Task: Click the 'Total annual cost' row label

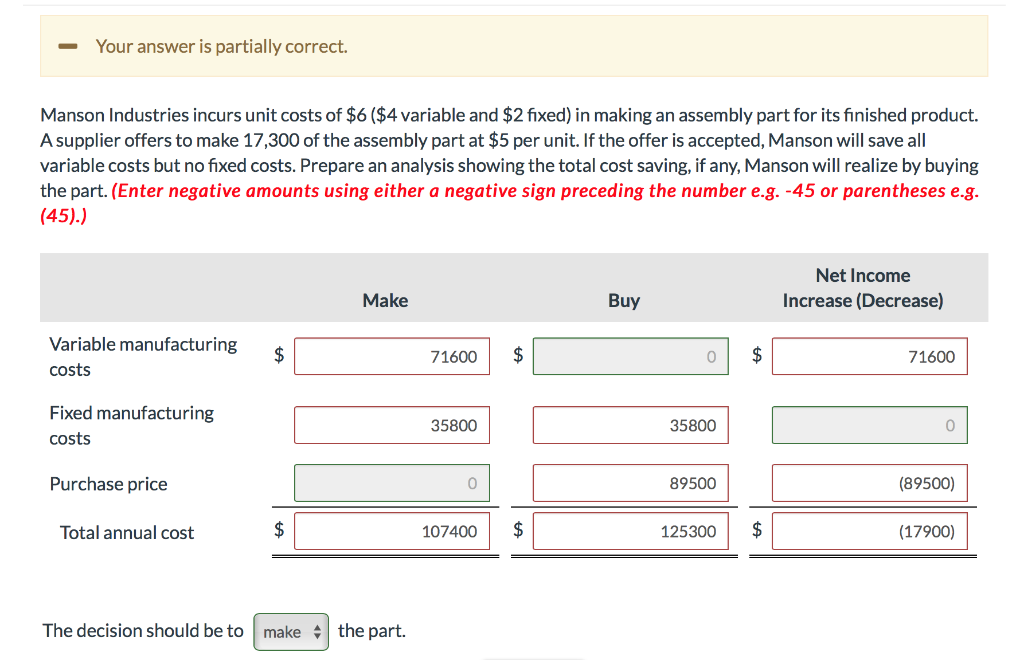Action: tap(126, 532)
